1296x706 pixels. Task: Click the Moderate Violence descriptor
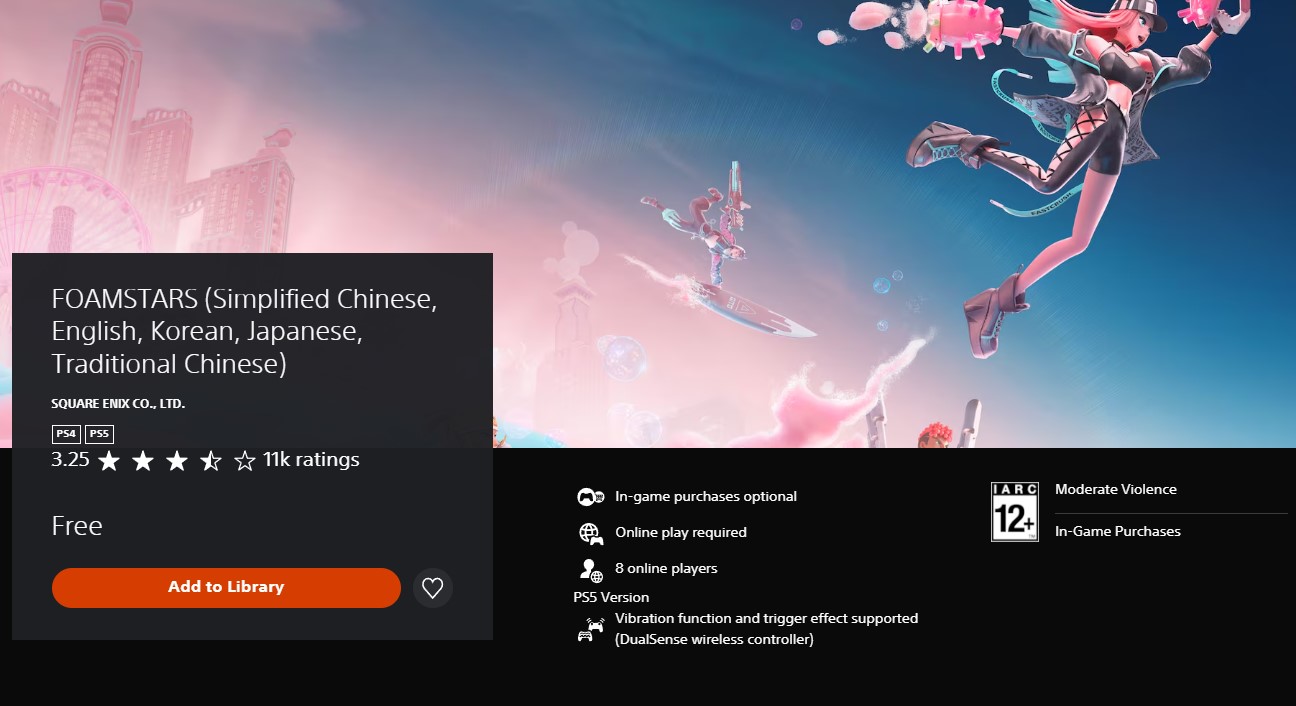coord(1116,489)
